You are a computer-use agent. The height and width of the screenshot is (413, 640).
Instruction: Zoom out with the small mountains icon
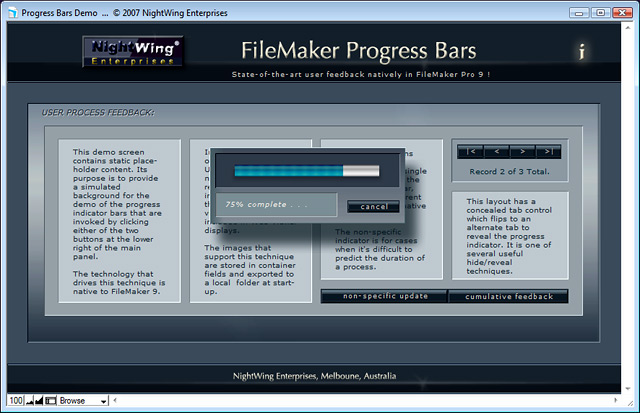click(29, 401)
